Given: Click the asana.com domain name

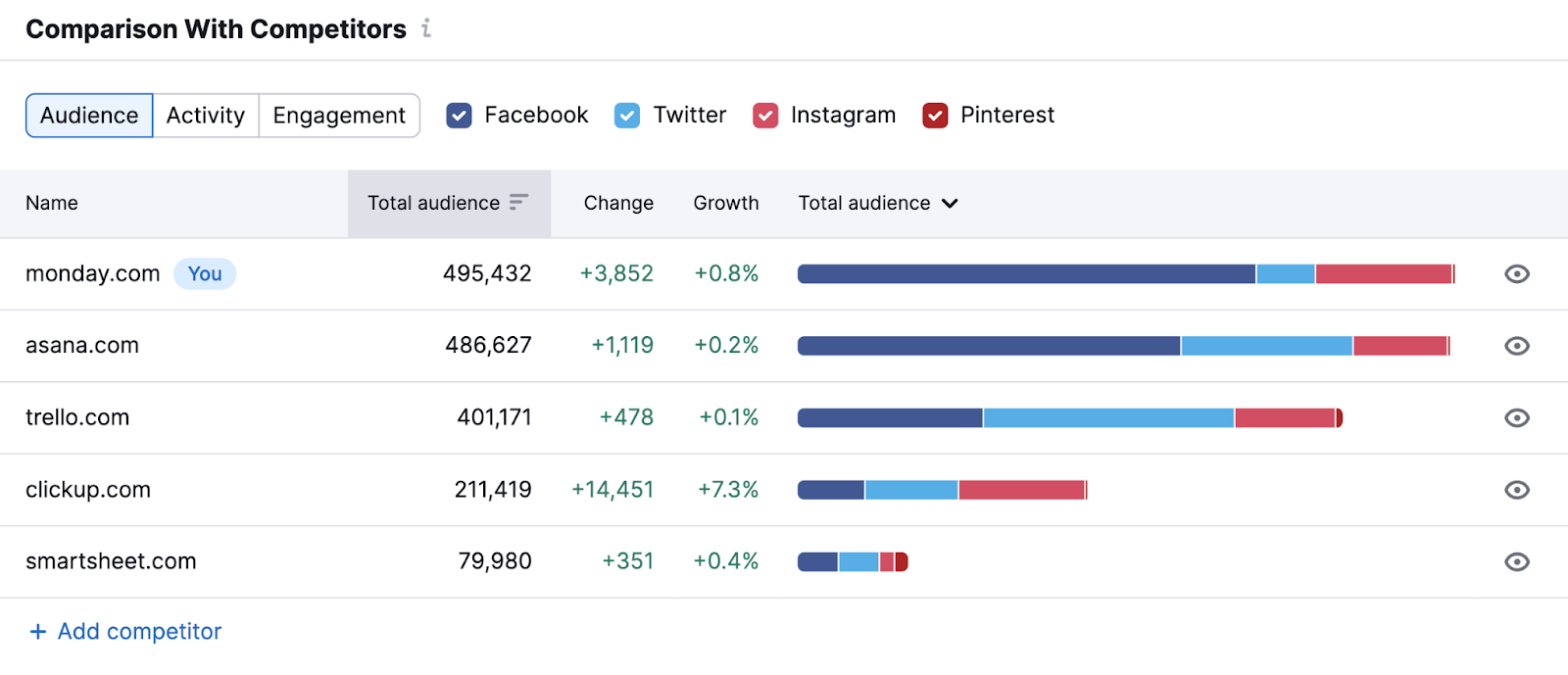Looking at the screenshot, I should pyautogui.click(x=82, y=346).
